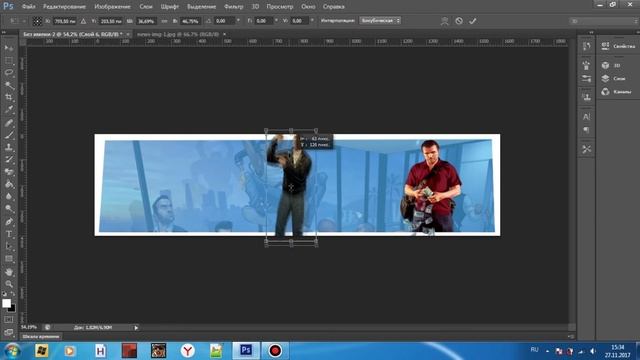
Task: Select the Crop tool
Action: [x=9, y=98]
